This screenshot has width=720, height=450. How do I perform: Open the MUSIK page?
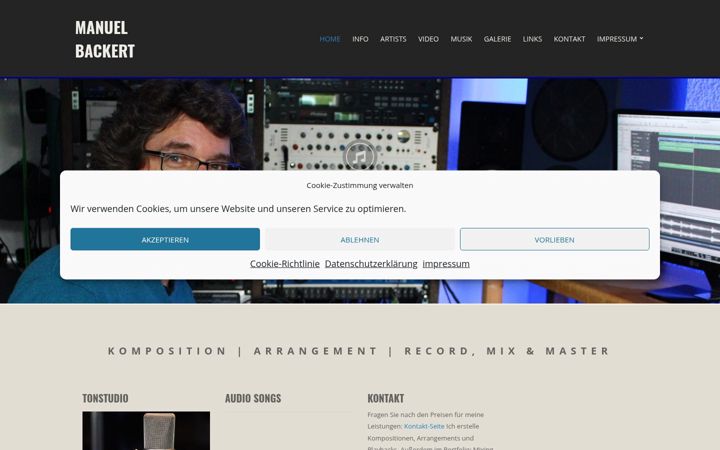coord(461,39)
